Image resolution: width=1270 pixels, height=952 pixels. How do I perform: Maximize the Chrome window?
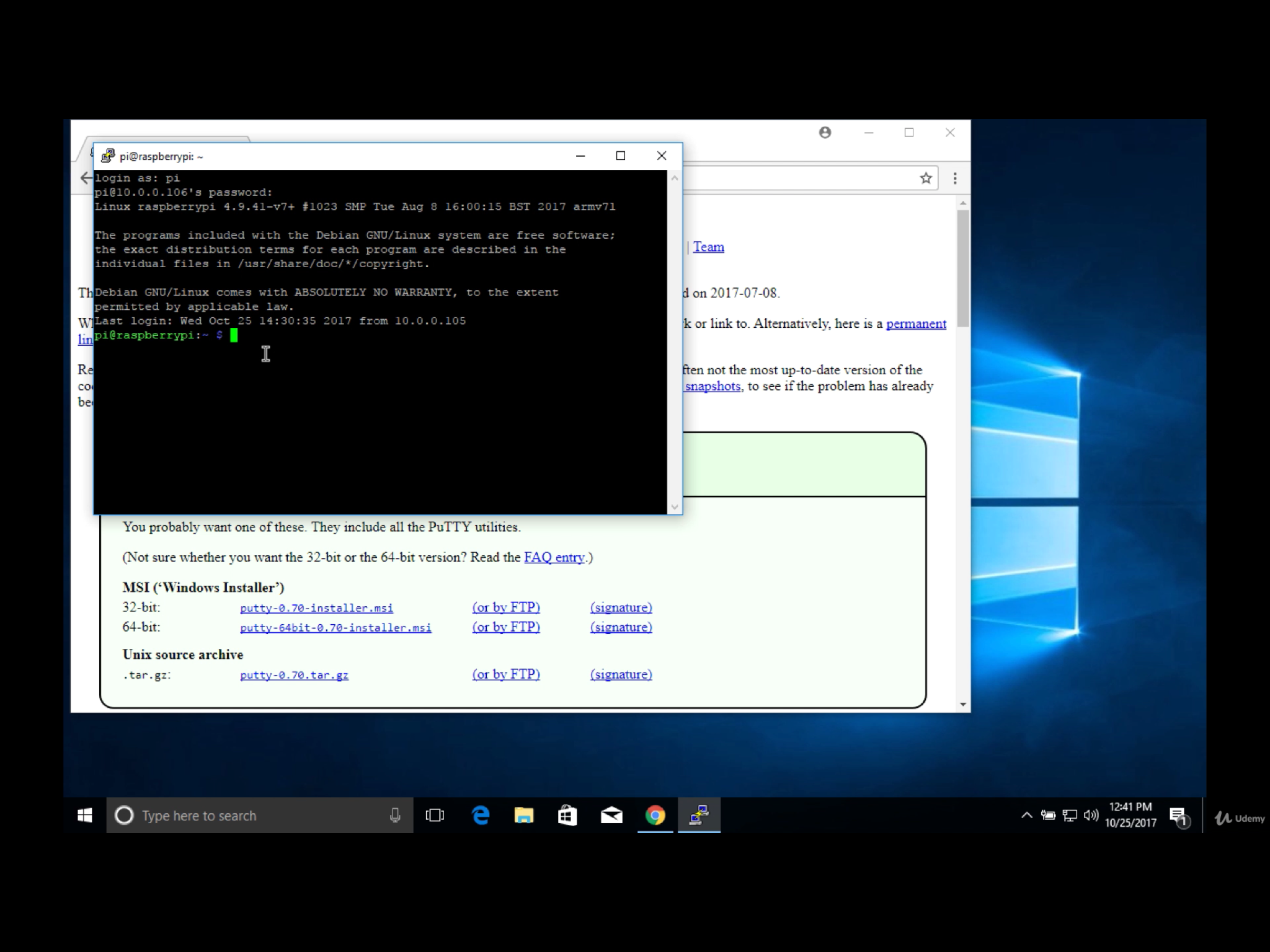click(x=909, y=133)
